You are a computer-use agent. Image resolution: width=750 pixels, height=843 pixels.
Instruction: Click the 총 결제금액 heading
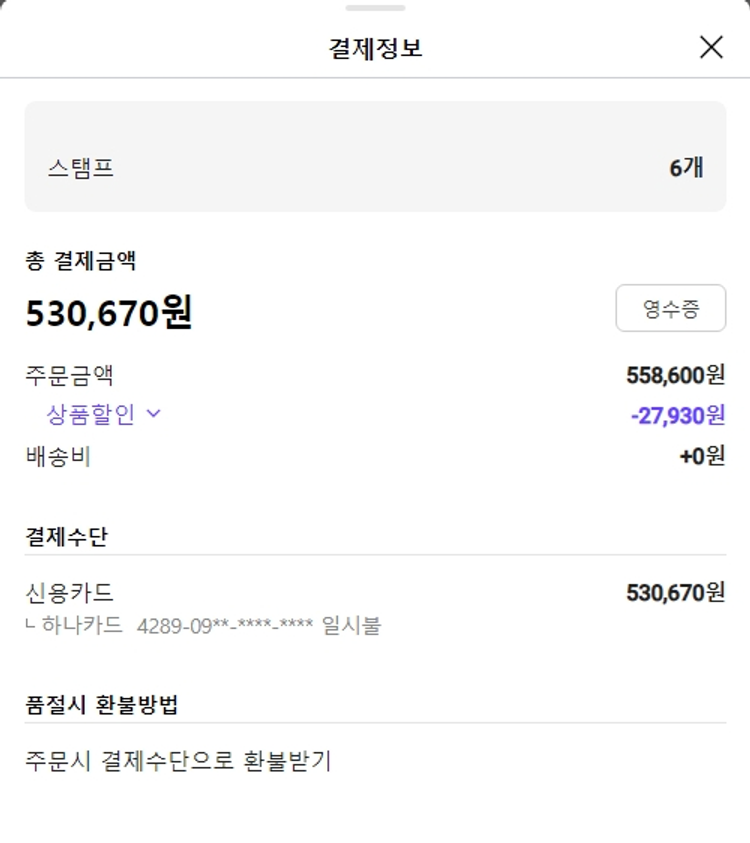coord(80,261)
